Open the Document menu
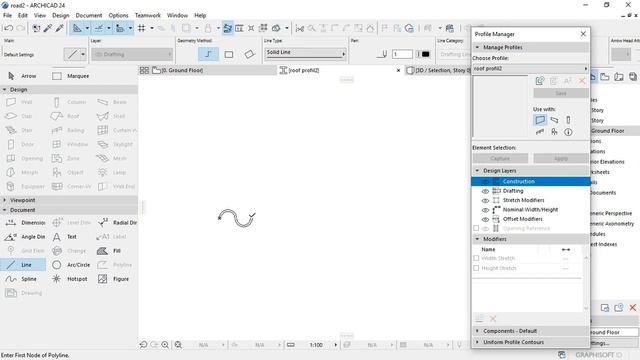This screenshot has width=640, height=360. coord(89,16)
